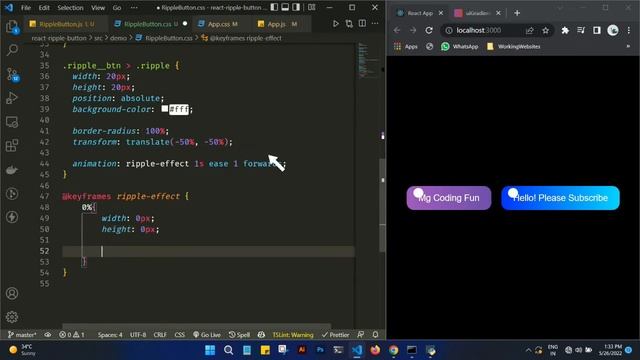This screenshot has width=640, height=360.
Task: Open the WorkingWebsites bookmark folder
Action: tap(513, 47)
